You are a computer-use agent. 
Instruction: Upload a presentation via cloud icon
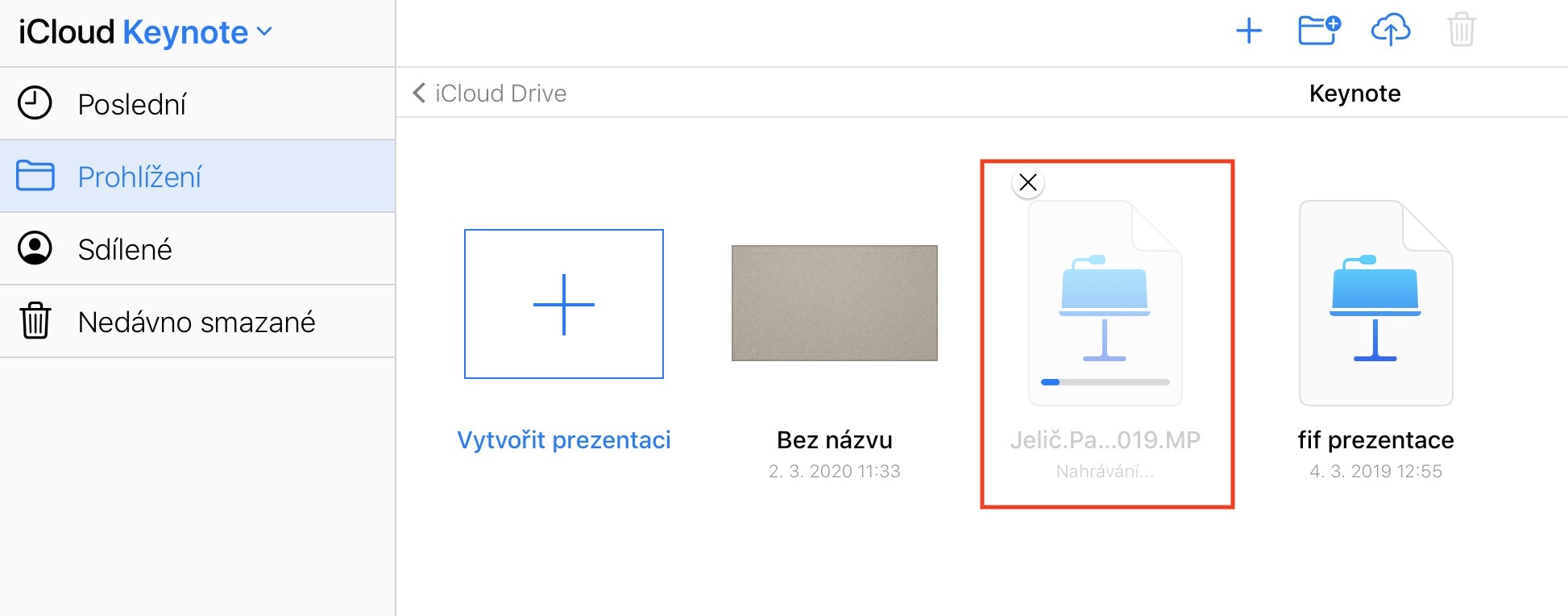point(1391,31)
